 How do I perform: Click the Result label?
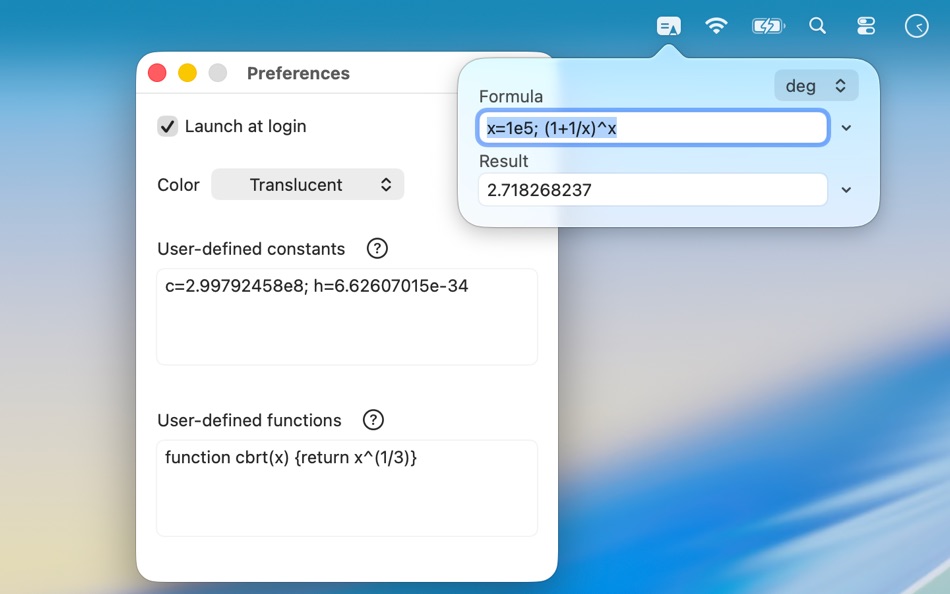(x=503, y=161)
